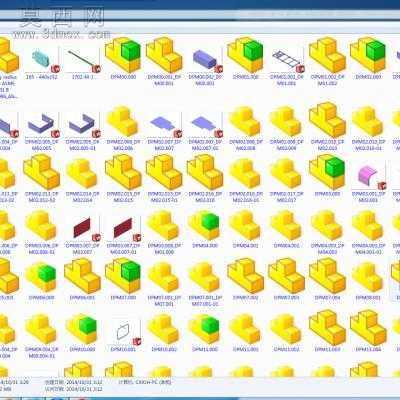Select the DPM00.002_DPM00.002 purple block thumbnail
The height and width of the screenshot is (400, 400).
pyautogui.click(x=205, y=60)
